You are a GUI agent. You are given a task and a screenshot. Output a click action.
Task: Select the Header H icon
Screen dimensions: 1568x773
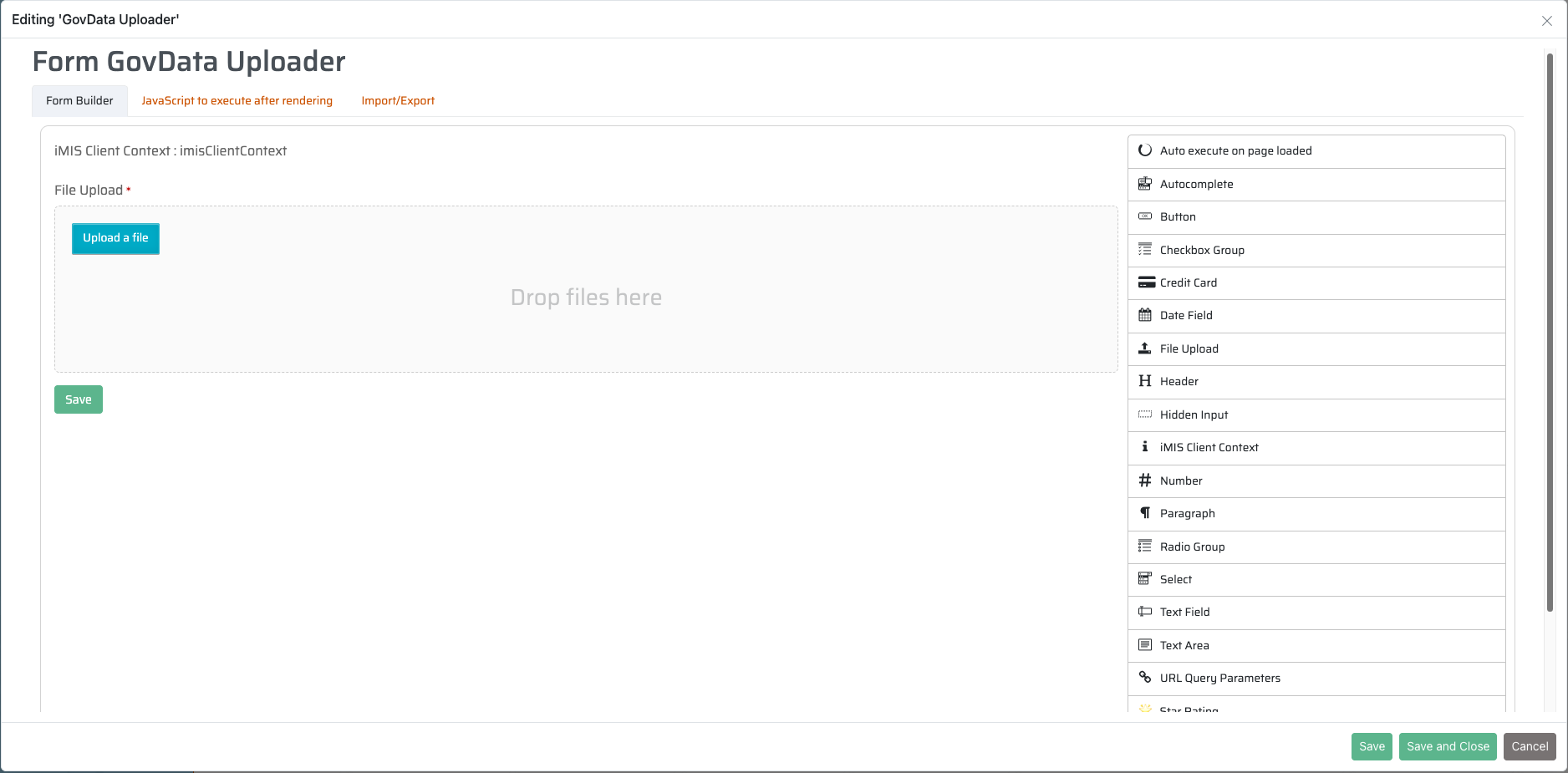[1145, 381]
